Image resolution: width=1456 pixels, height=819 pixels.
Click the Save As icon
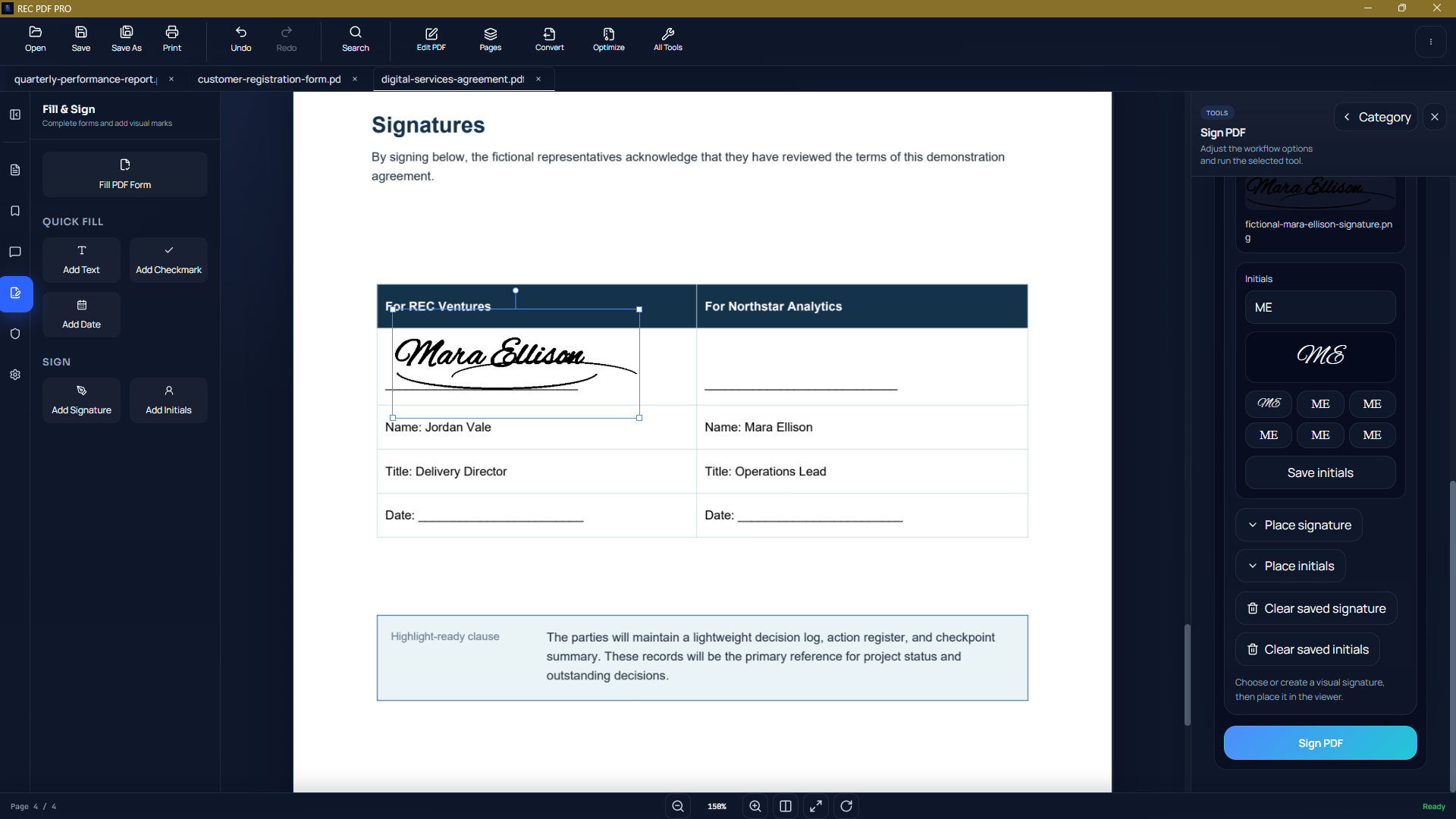[x=127, y=39]
